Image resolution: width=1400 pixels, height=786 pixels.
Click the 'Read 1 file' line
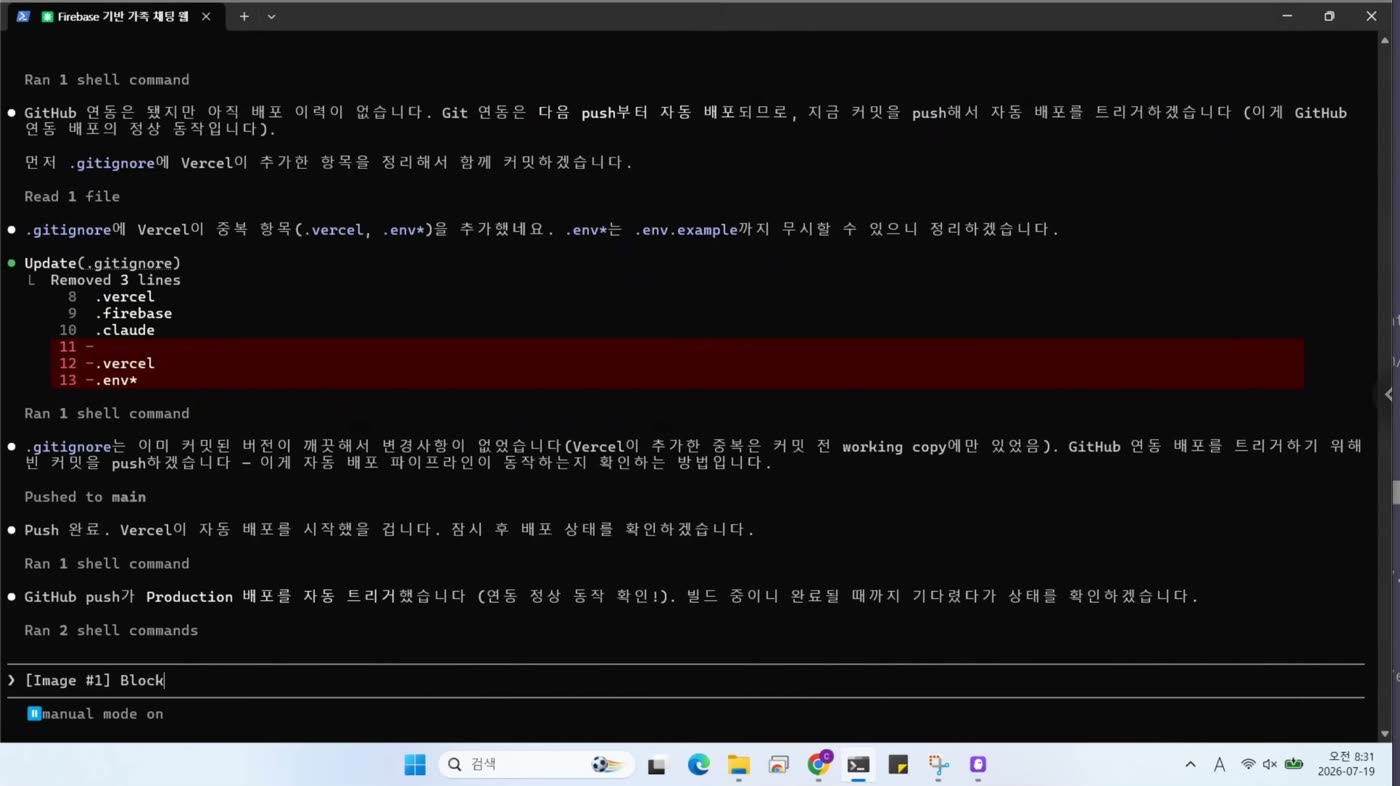(72, 196)
